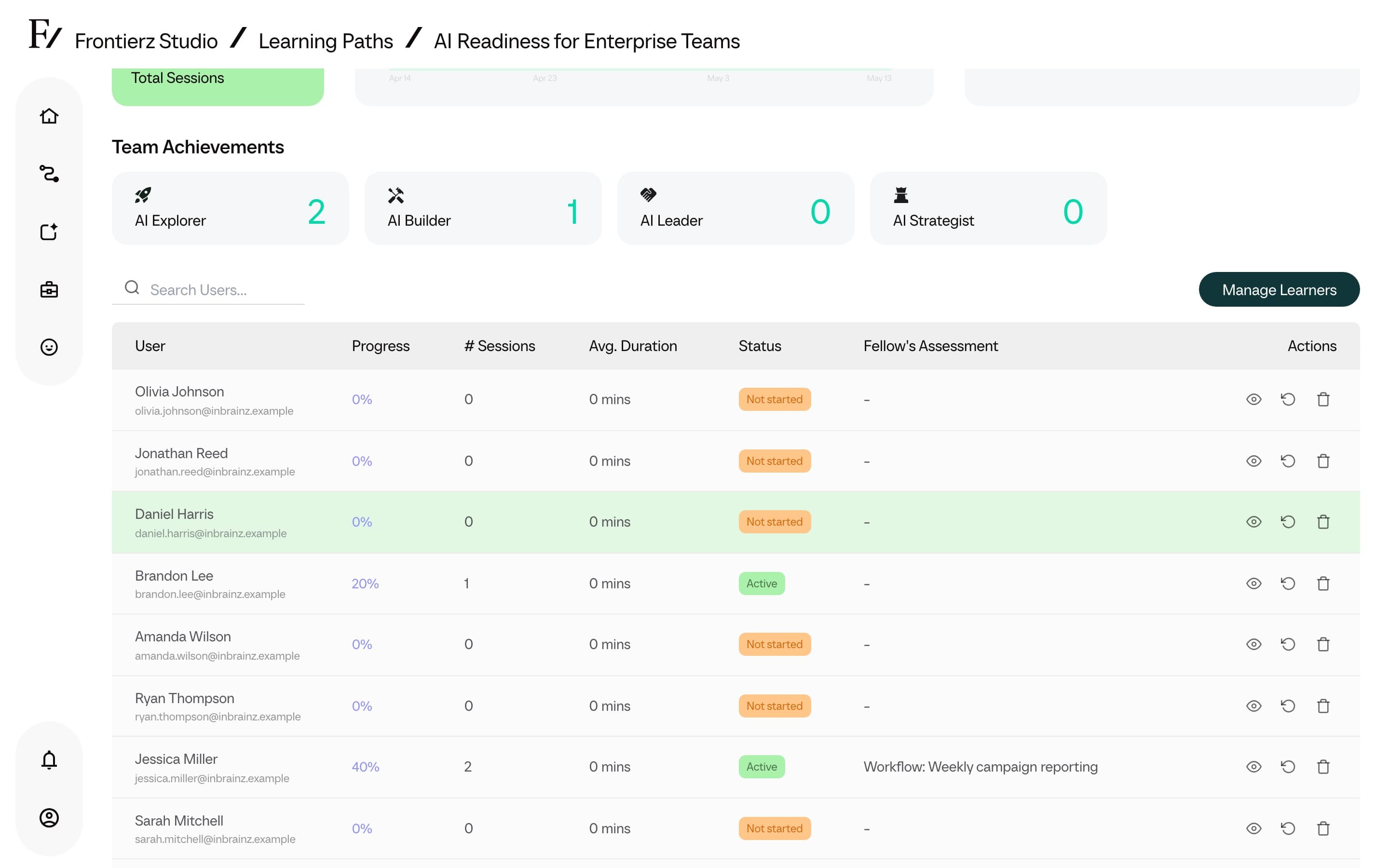This screenshot has height=868, width=1389.
Task: Open the learning paths route icon in sidebar
Action: point(49,174)
